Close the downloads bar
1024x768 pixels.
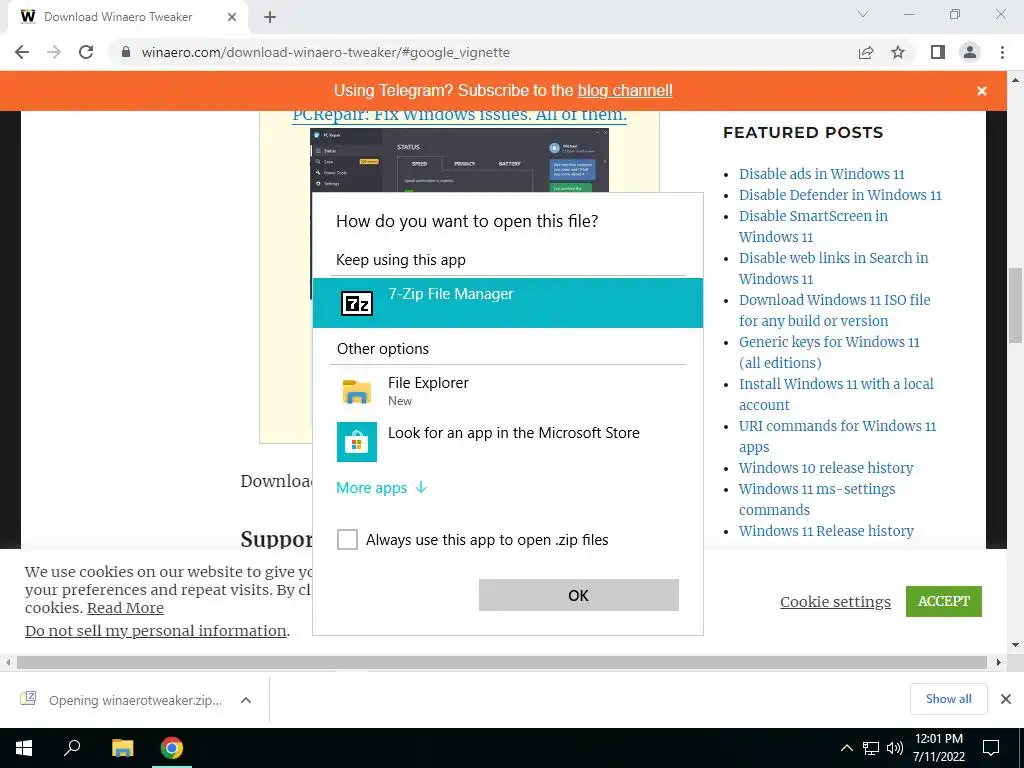click(1006, 699)
